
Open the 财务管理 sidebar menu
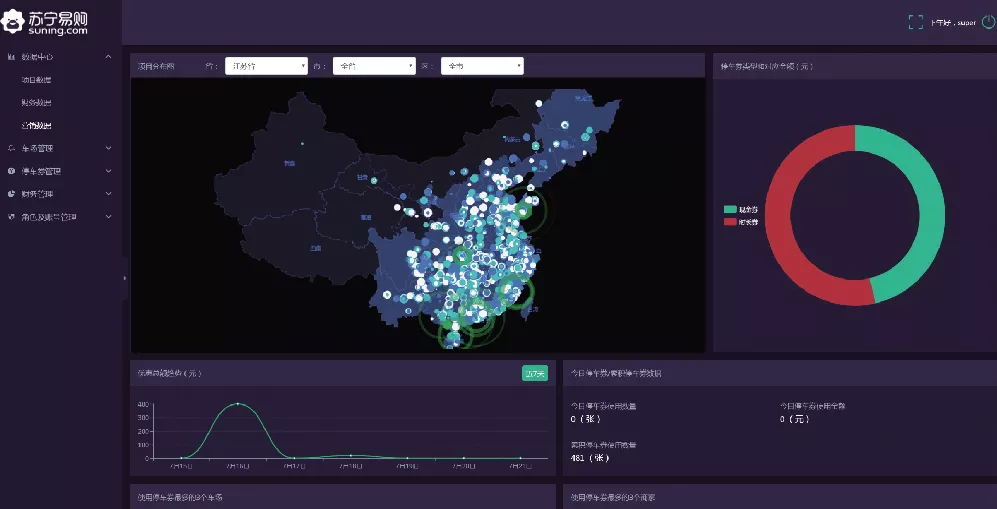click(38, 194)
